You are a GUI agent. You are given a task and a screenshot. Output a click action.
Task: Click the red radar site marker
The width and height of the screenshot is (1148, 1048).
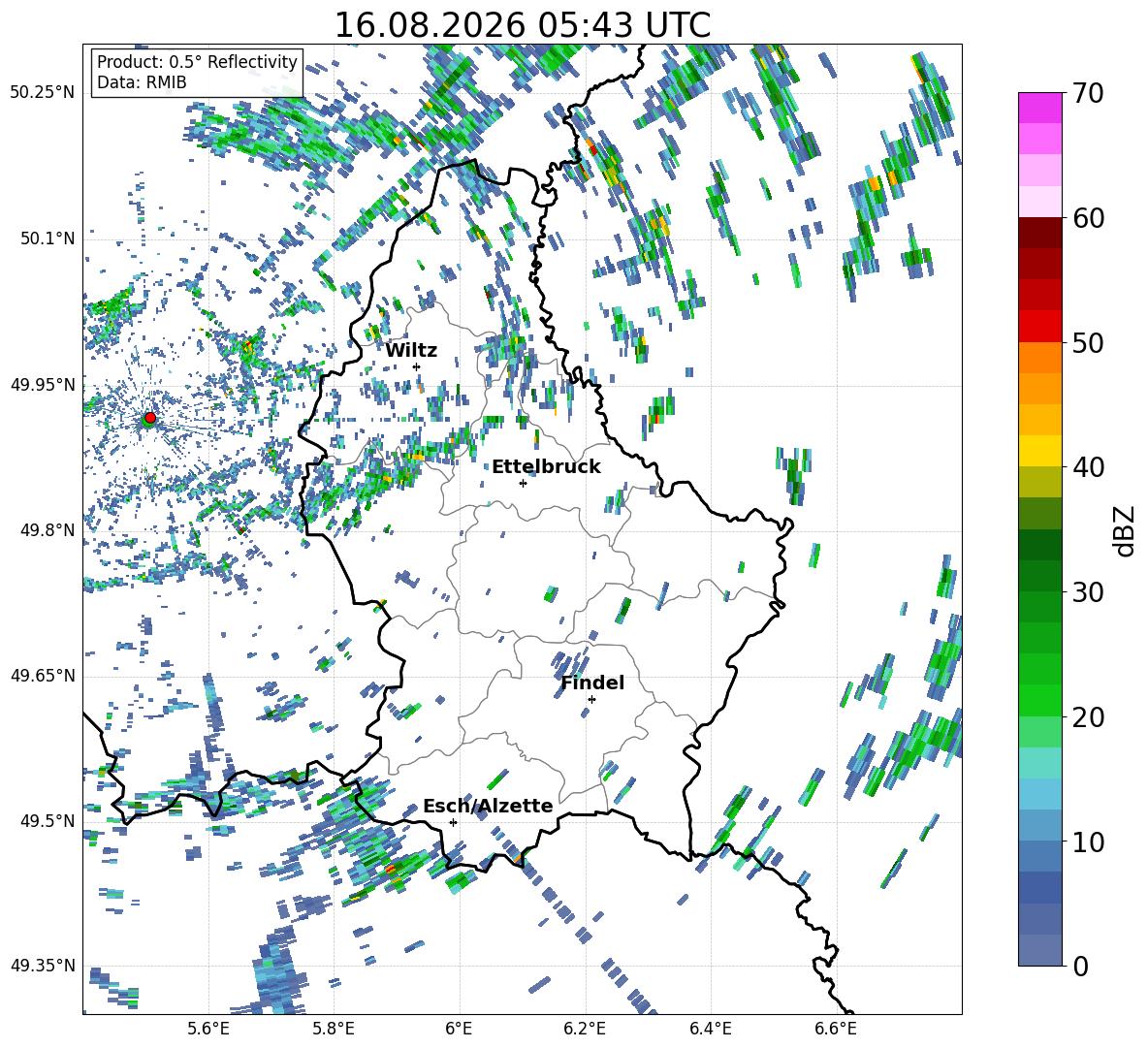point(150,418)
